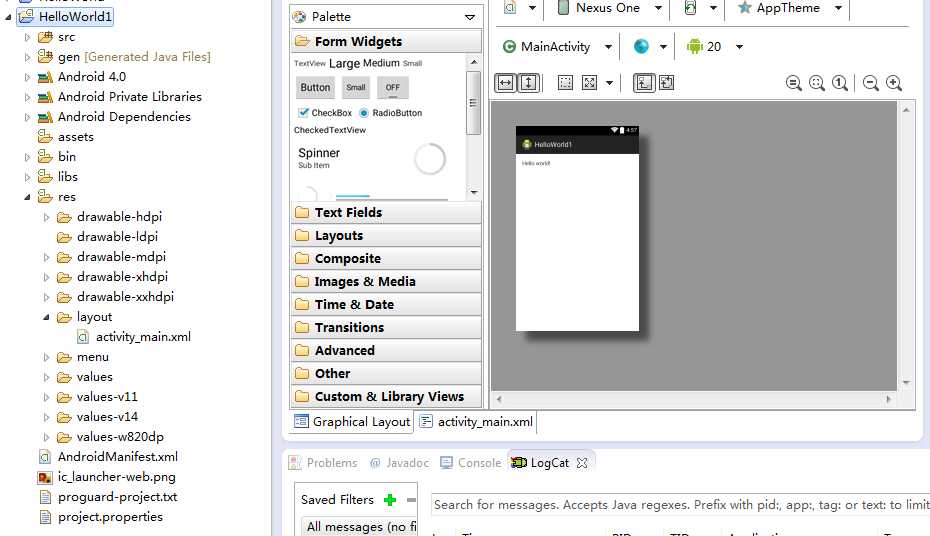The width and height of the screenshot is (930, 536).
Task: Zoom out the layout canvas
Action: coord(871,83)
